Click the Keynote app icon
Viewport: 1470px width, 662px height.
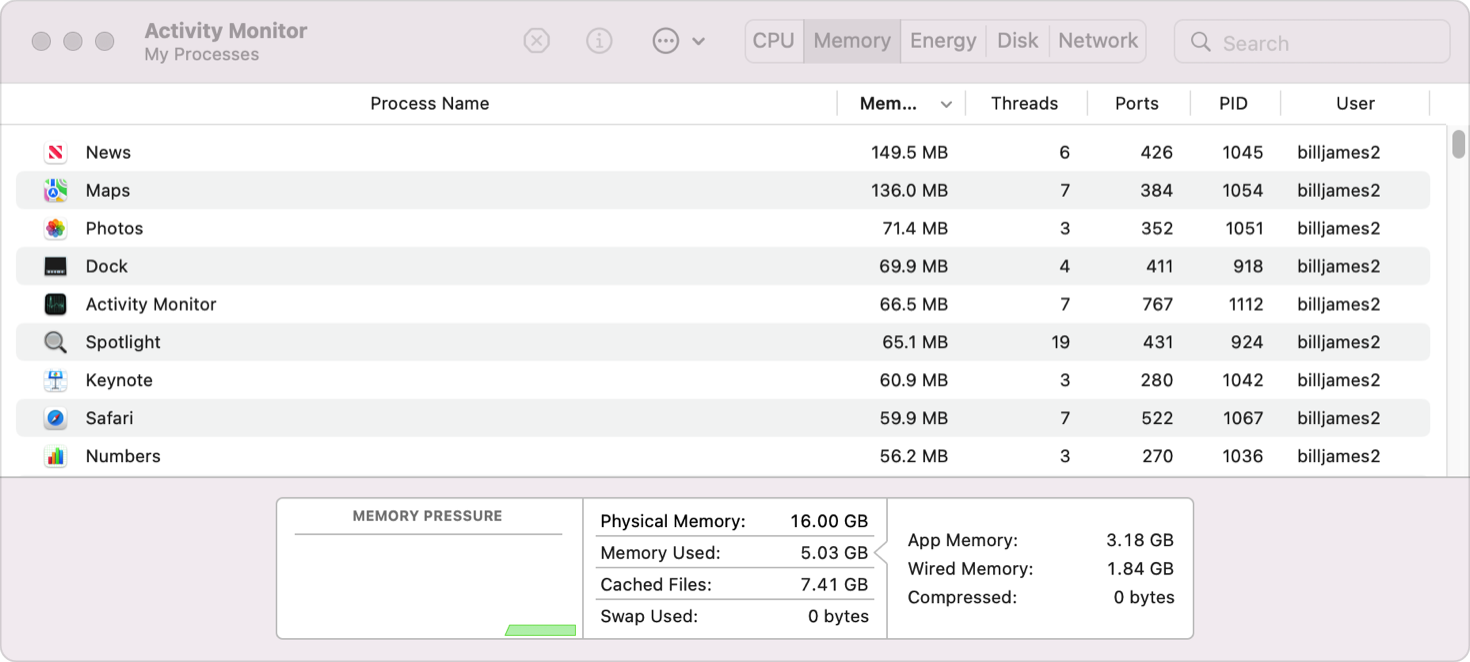[x=56, y=380]
